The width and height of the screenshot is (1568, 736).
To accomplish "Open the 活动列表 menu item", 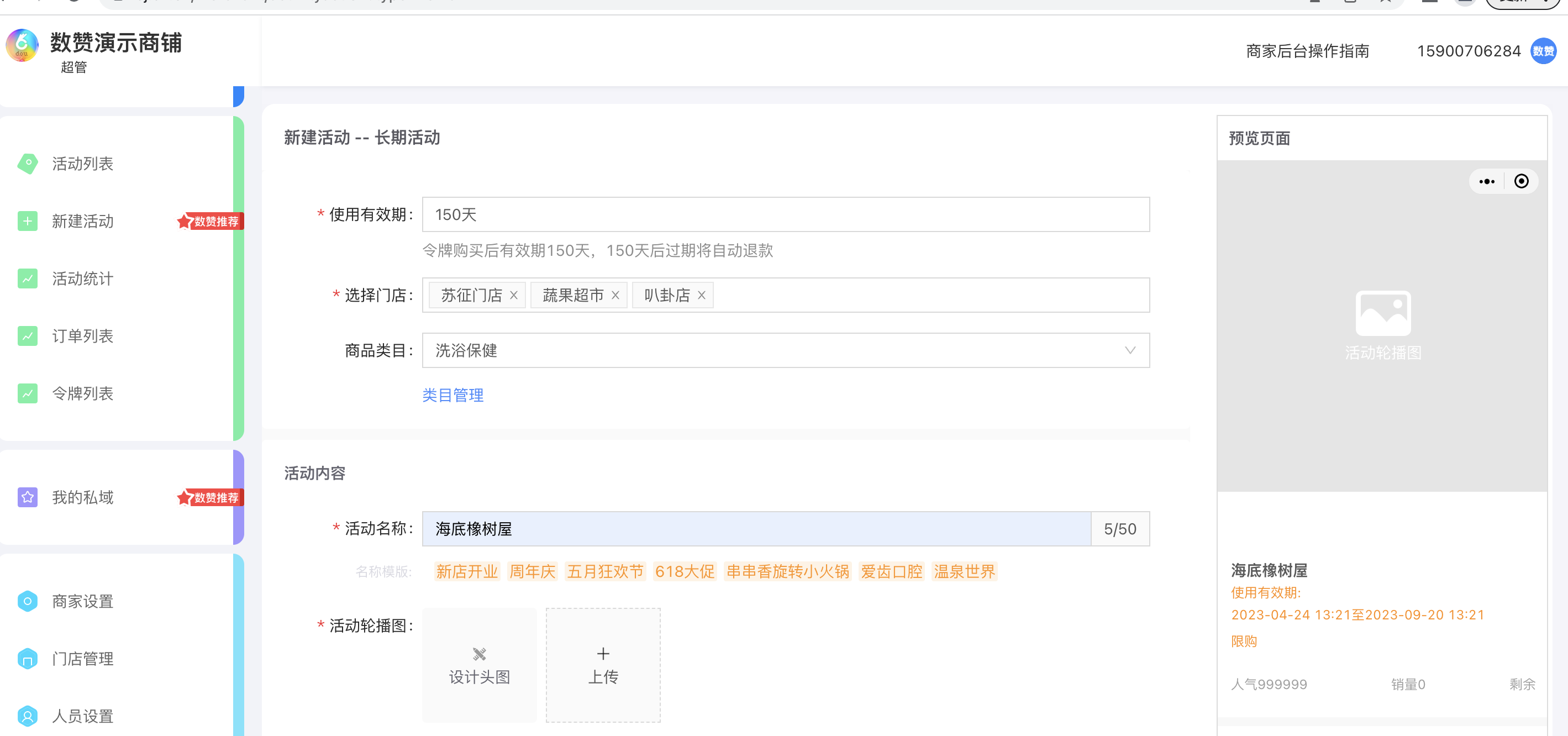I will click(82, 164).
